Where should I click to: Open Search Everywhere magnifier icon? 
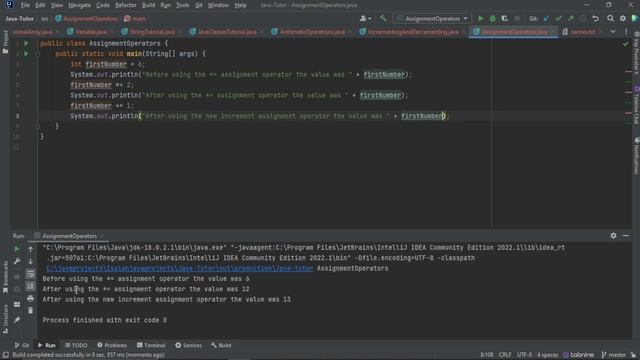(610, 19)
